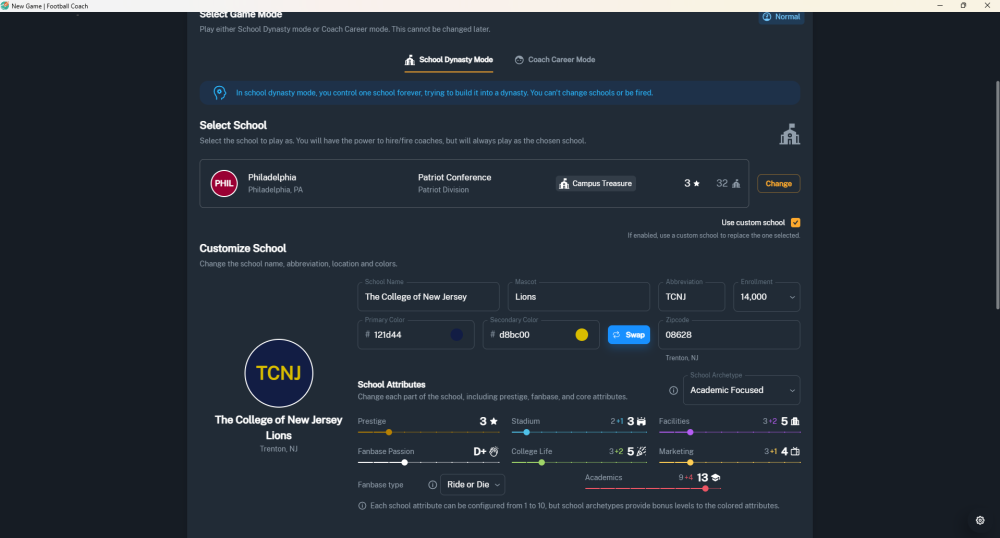This screenshot has width=1000, height=538.
Task: Open the Ride or Die fanbase dropdown
Action: (x=473, y=485)
